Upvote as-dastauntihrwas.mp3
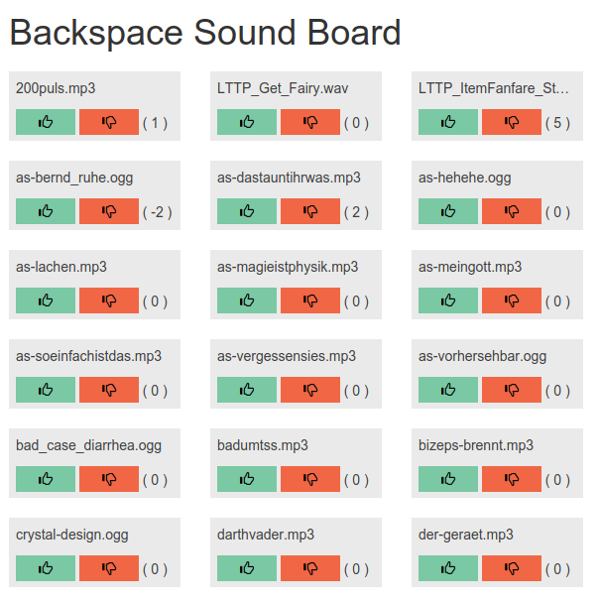Image resolution: width=600 pixels, height=600 pixels. coord(247,211)
